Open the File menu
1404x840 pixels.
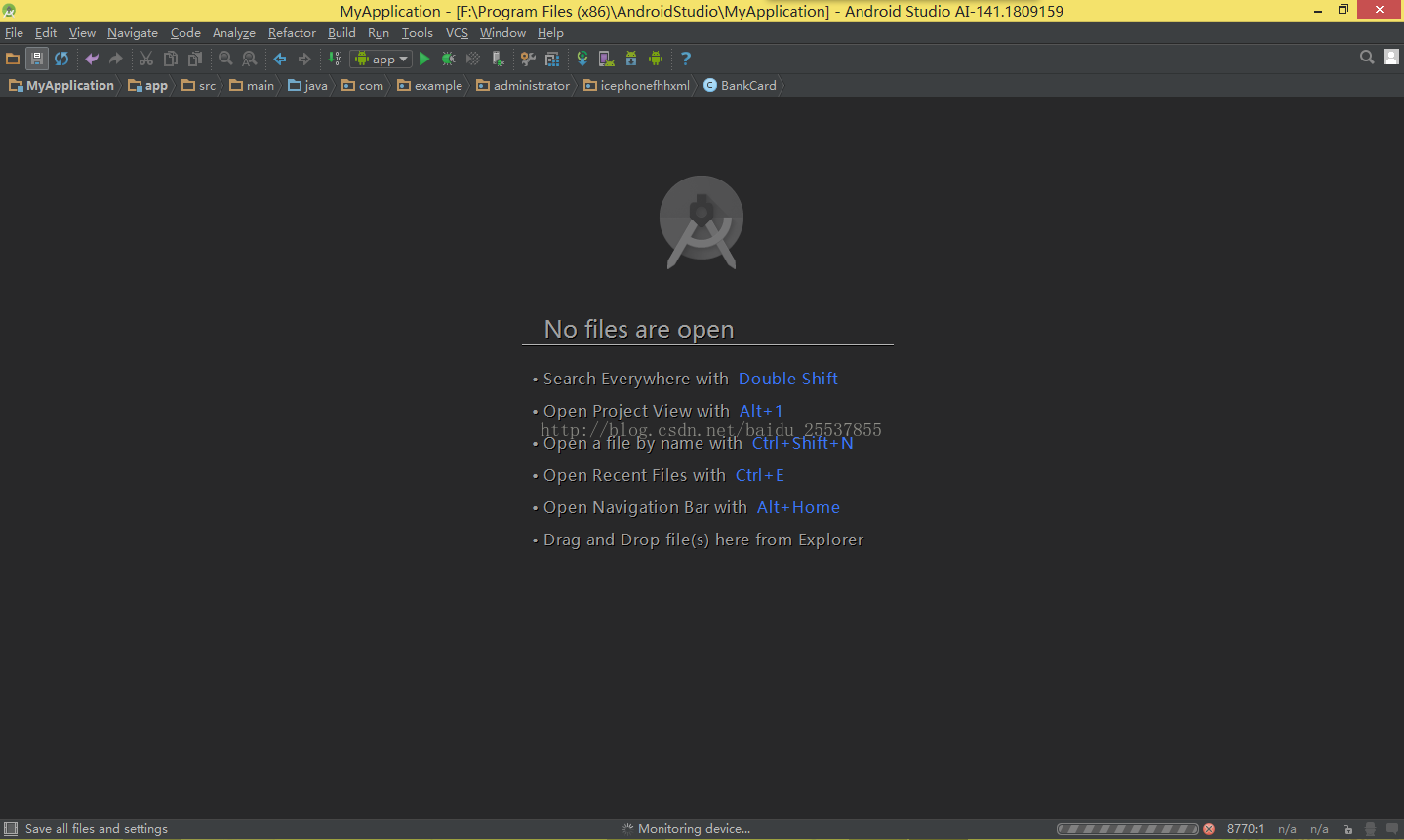tap(14, 33)
